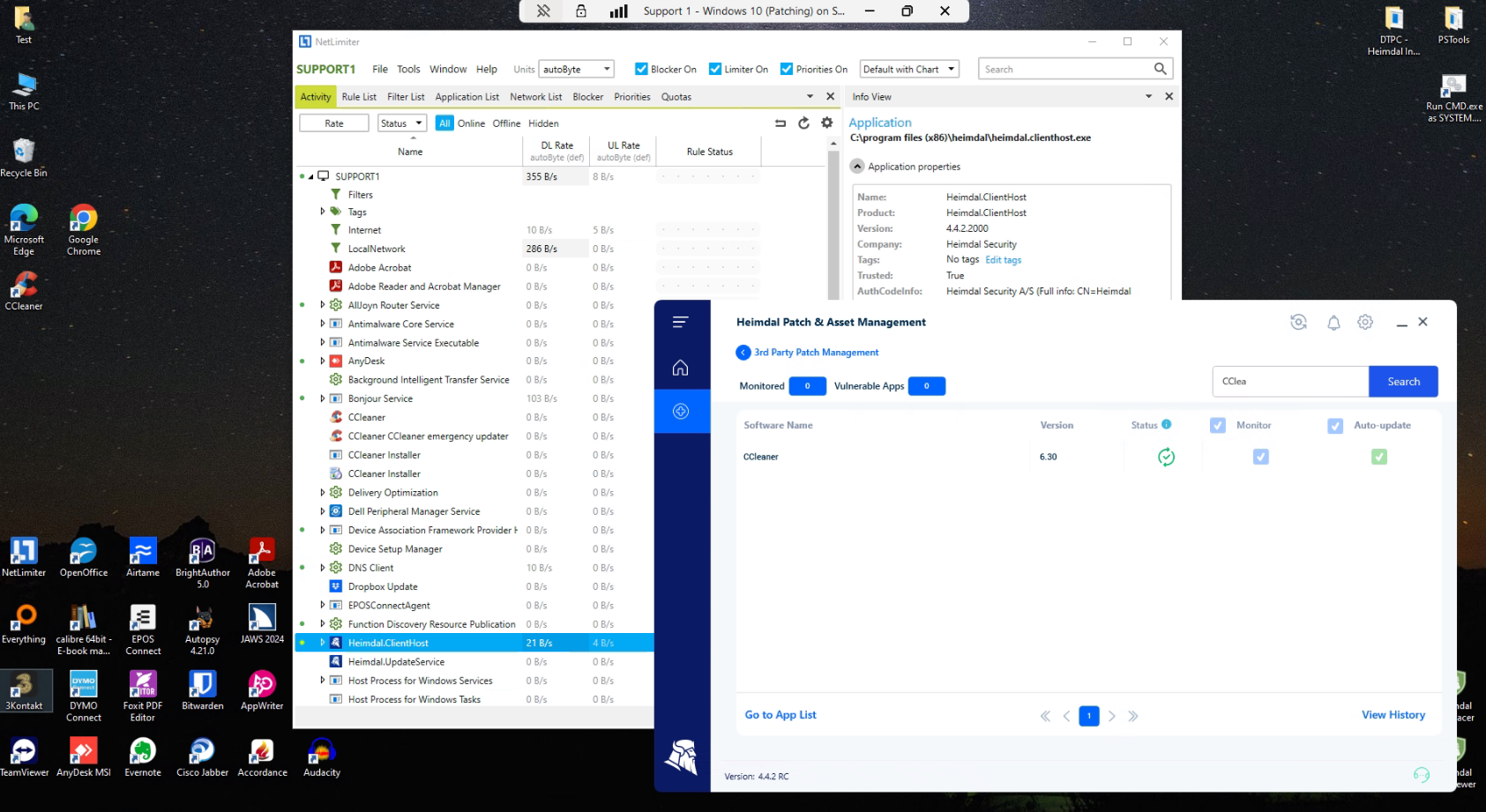Viewport: 1486px width, 812px height.
Task: Click the remote session signal strength icon
Action: (x=618, y=11)
